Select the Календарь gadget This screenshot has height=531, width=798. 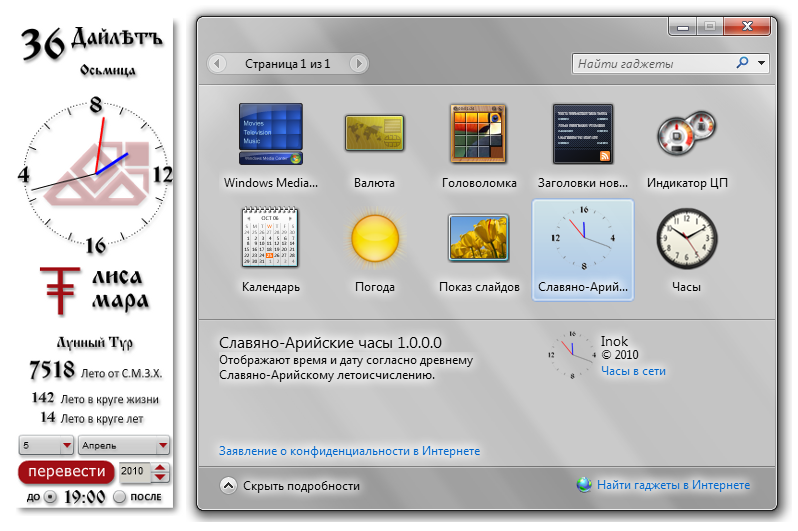pos(270,250)
